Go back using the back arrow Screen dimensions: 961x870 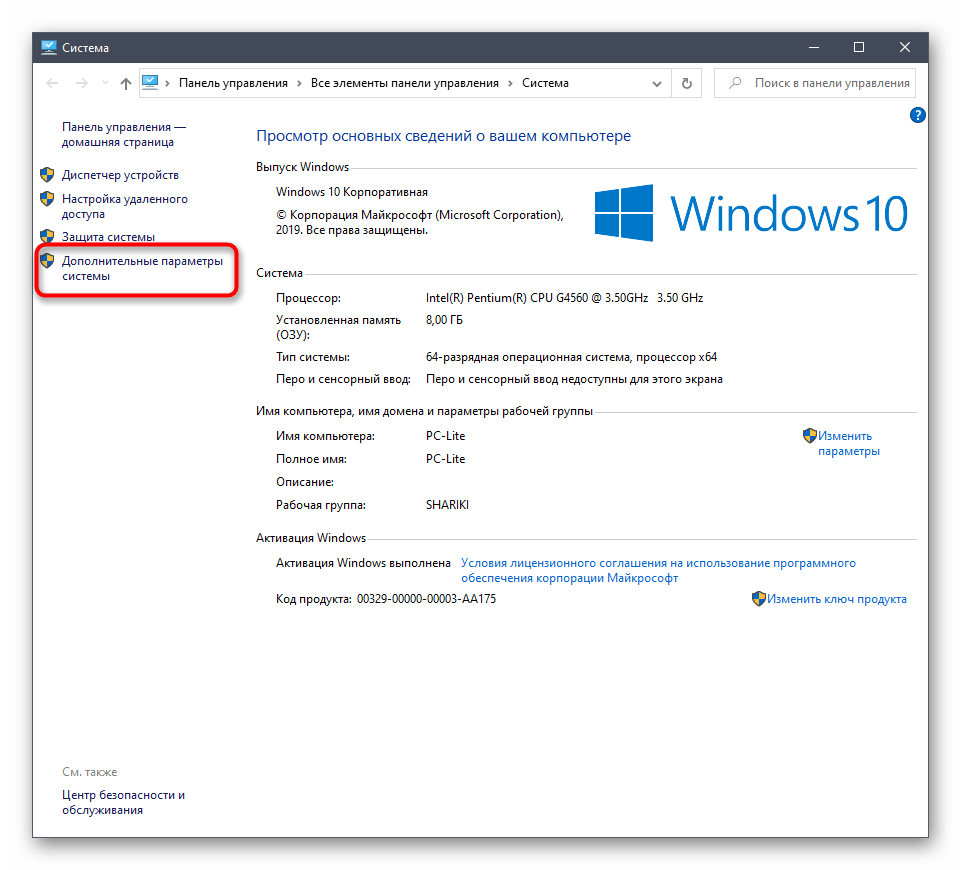[x=54, y=84]
